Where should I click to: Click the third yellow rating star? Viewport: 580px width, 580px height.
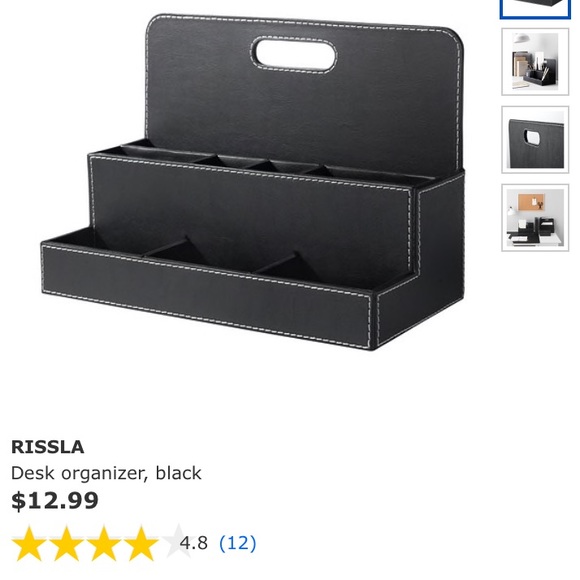pos(104,543)
